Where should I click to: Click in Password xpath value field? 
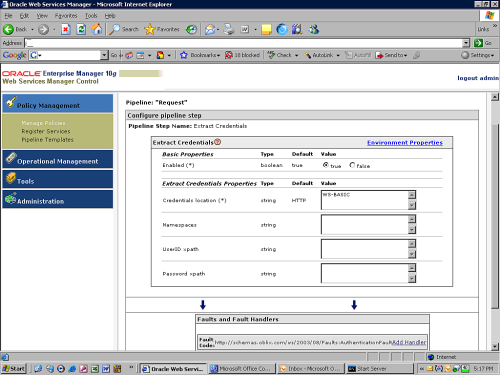click(x=364, y=273)
